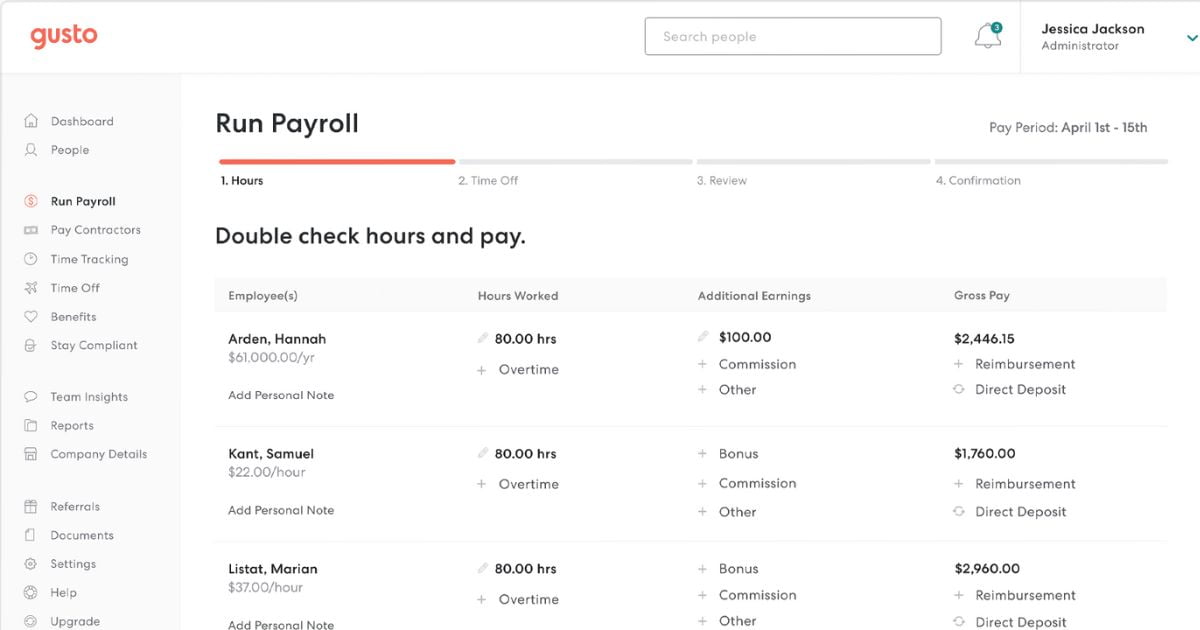Edit Samuel Kant's hours pencil icon

pyautogui.click(x=483, y=453)
